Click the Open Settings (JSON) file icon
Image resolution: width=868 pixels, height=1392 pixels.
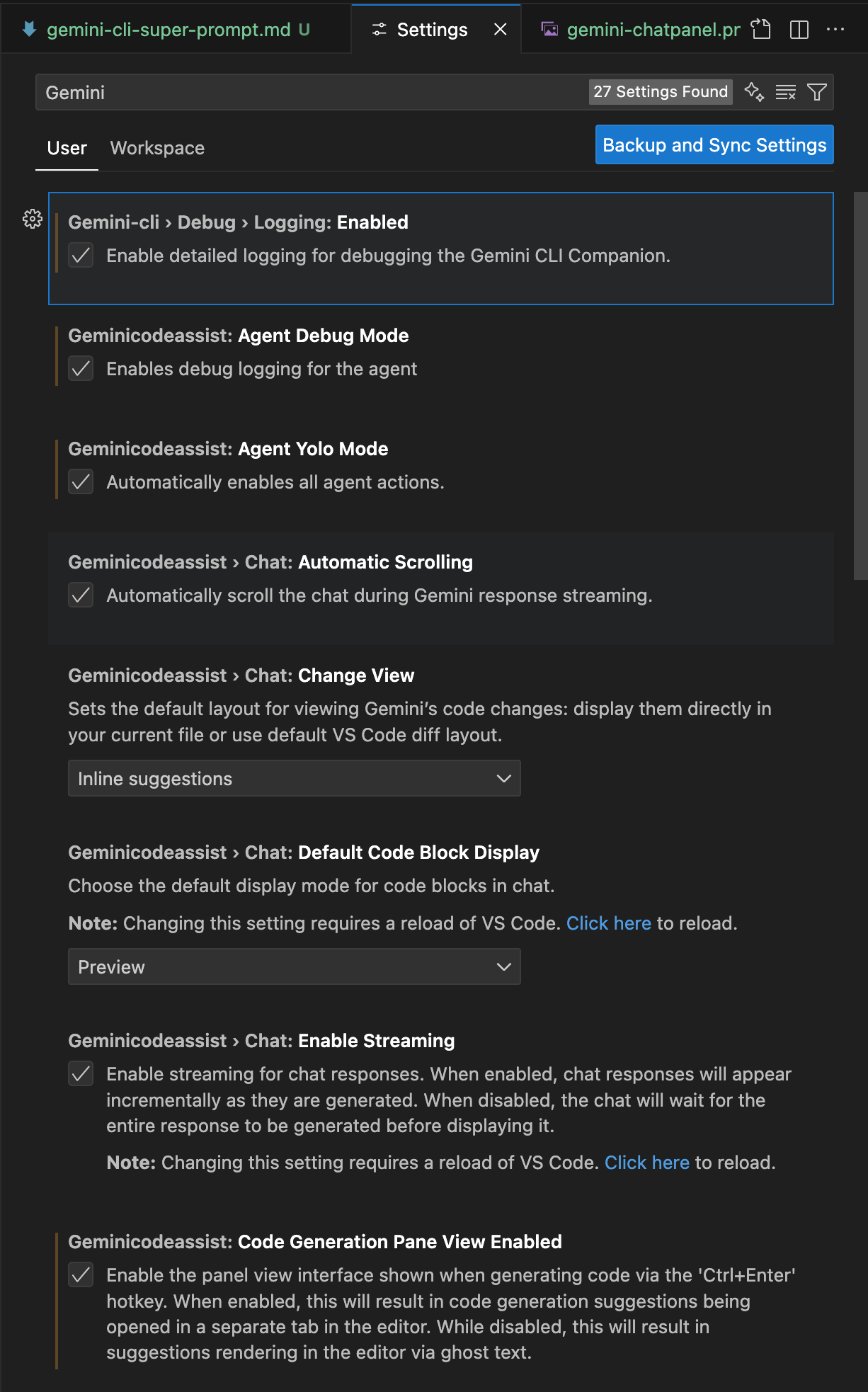click(761, 30)
